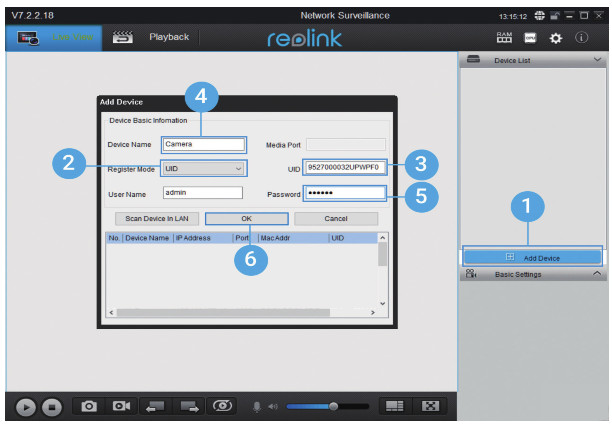
Task: Toggle fullscreen view icon
Action: coord(430,406)
